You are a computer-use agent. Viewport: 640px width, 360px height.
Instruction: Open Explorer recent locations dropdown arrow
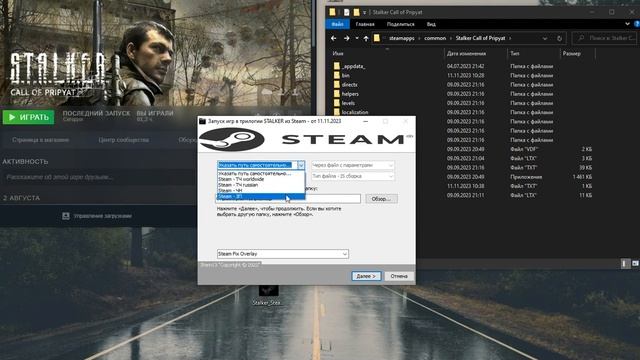click(357, 38)
